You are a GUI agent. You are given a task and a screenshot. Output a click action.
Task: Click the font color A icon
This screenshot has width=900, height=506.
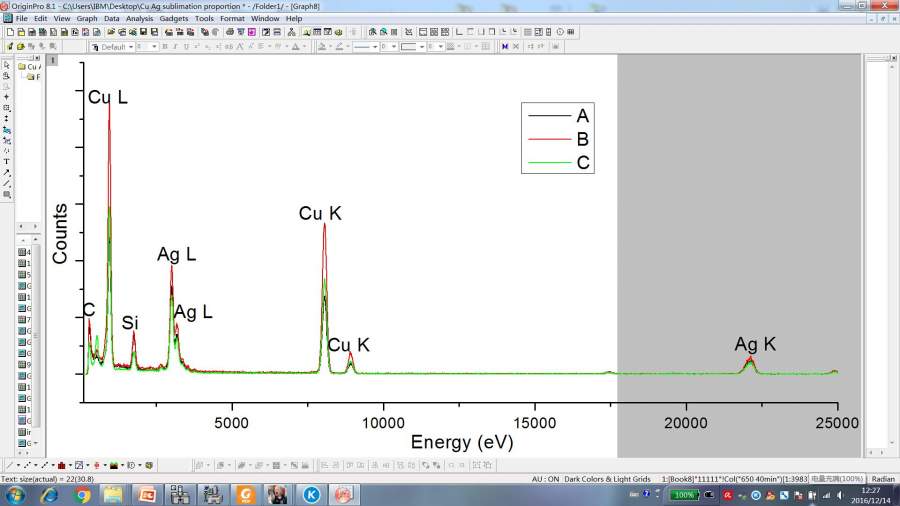296,46
